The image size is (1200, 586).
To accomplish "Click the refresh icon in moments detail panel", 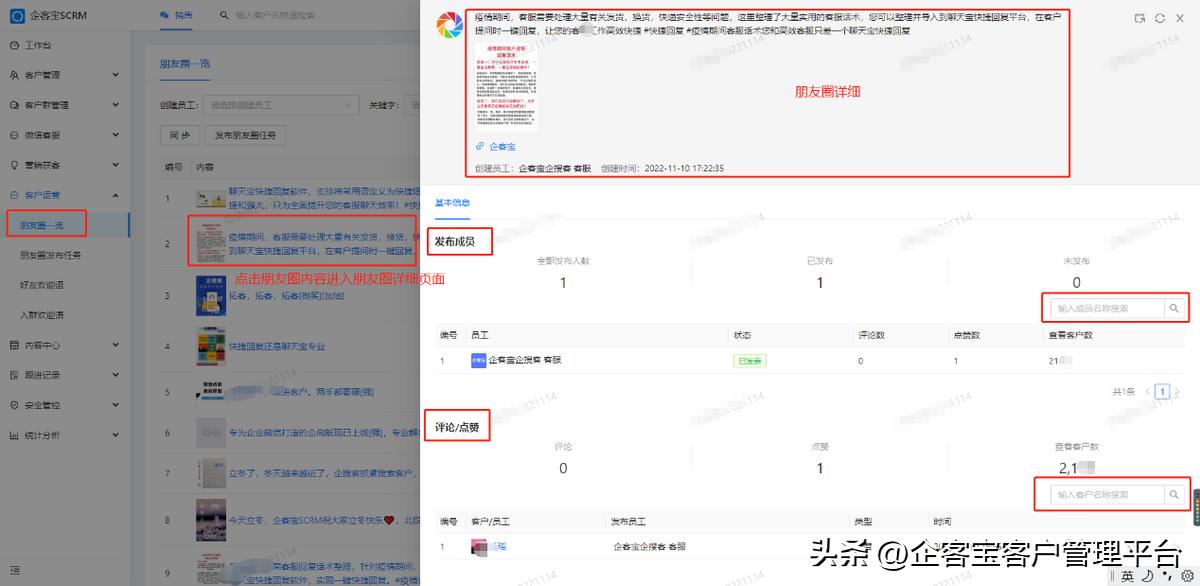I will point(1161,17).
